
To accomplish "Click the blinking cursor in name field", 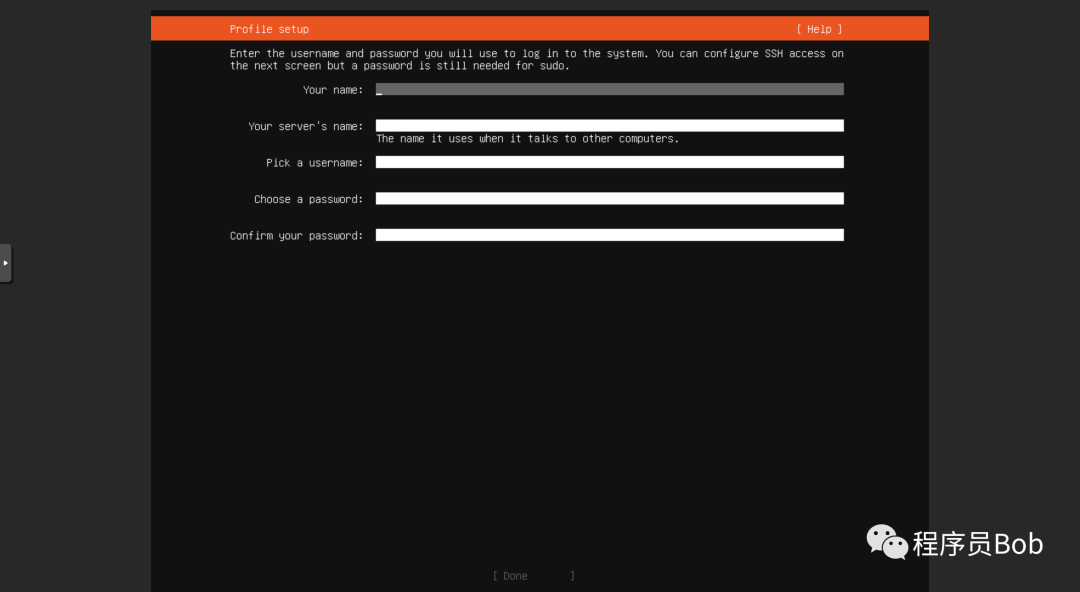I will pyautogui.click(x=379, y=90).
